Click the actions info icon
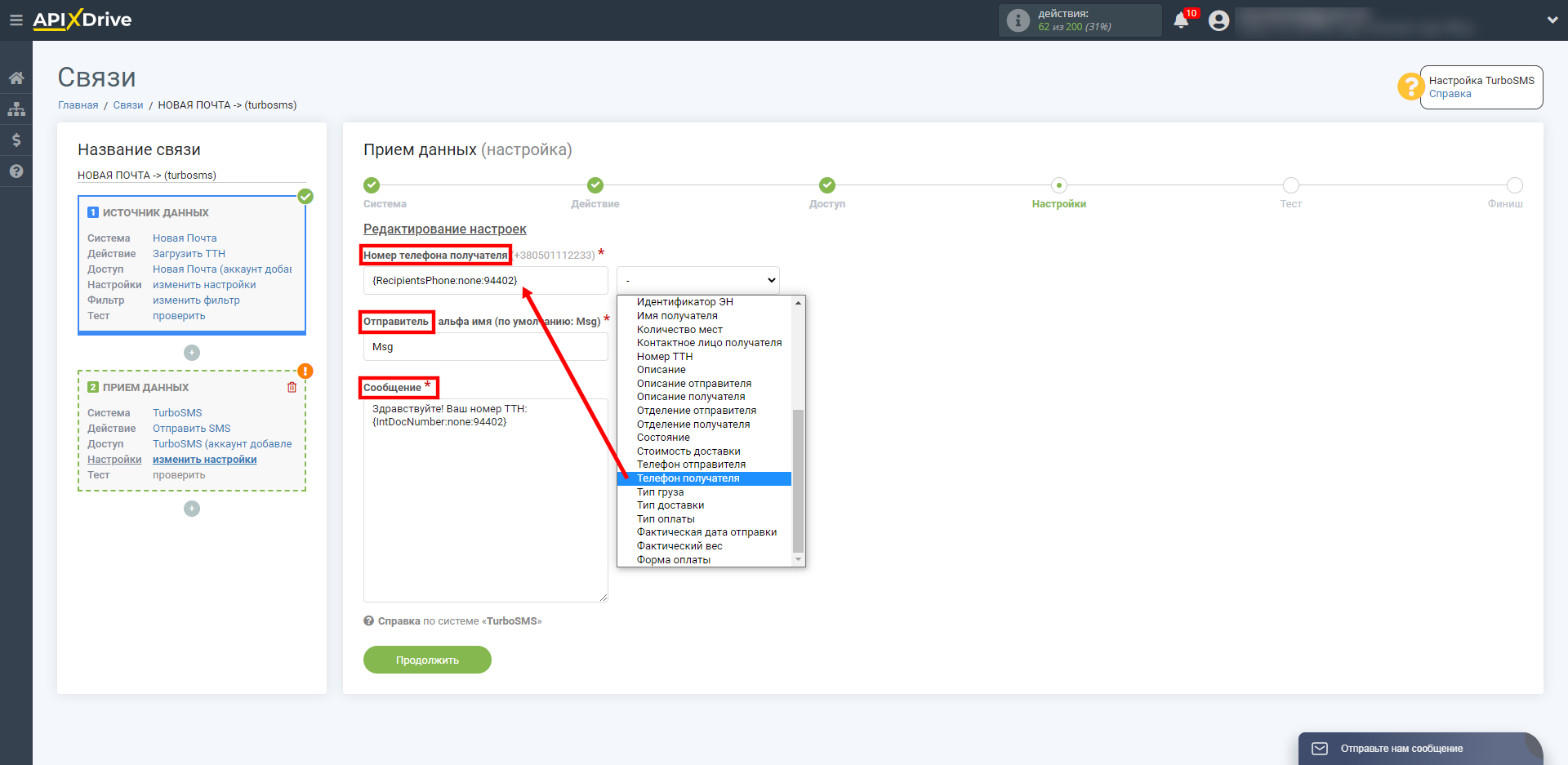 (x=1018, y=20)
